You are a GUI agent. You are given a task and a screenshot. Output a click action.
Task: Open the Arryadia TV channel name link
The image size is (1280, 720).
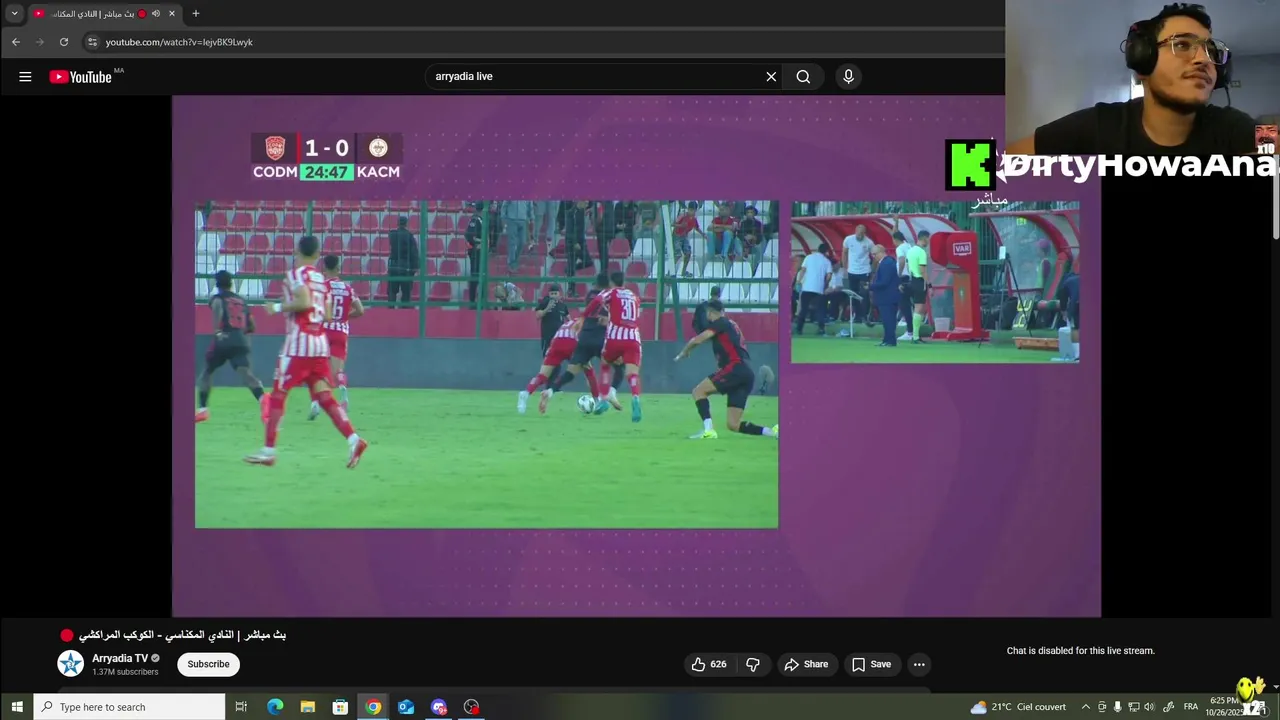click(x=120, y=658)
